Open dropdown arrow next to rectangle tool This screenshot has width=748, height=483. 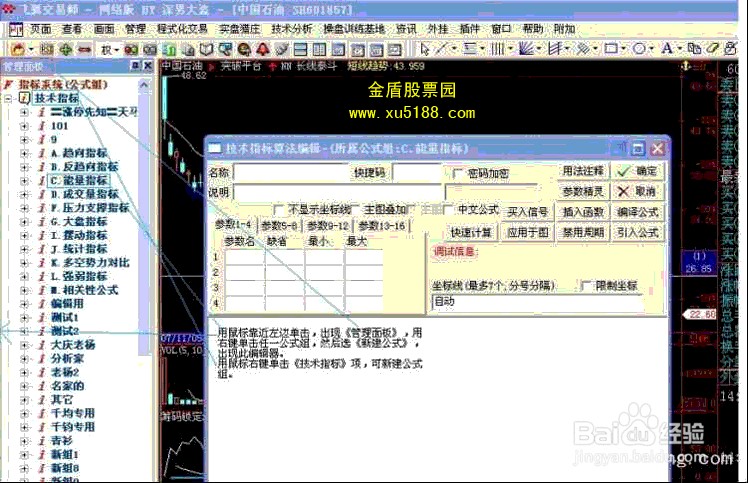coord(623,49)
